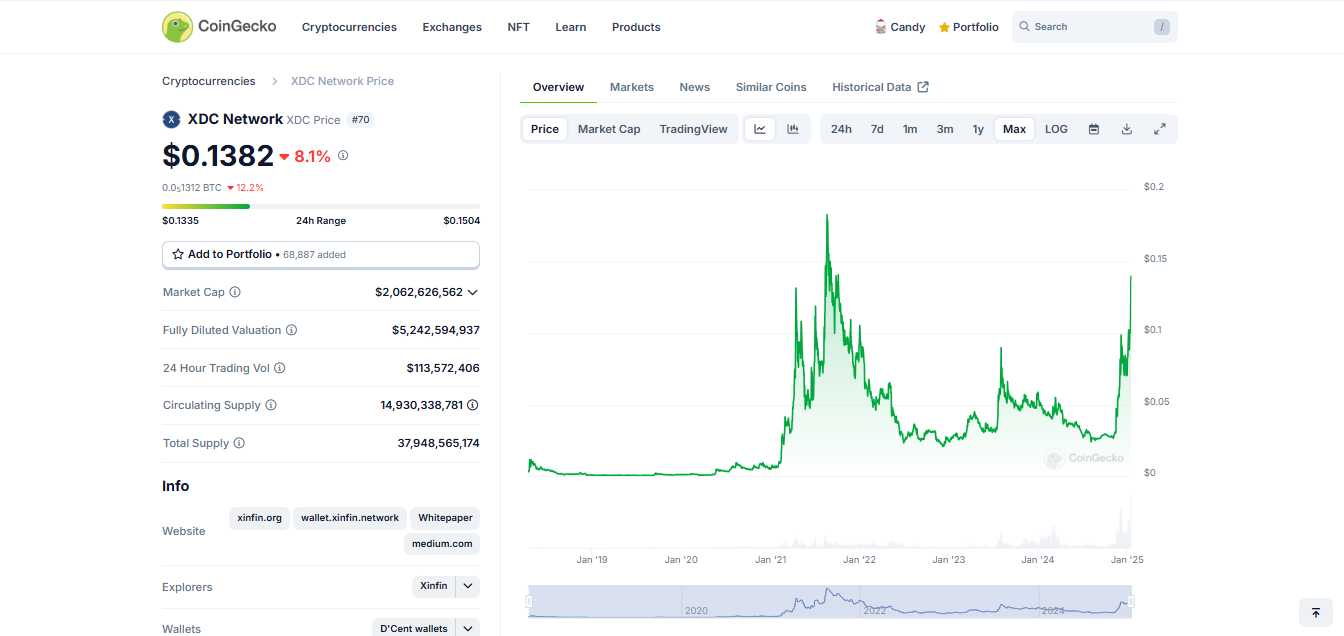Click the star in Add to Portfolio

click(178, 255)
